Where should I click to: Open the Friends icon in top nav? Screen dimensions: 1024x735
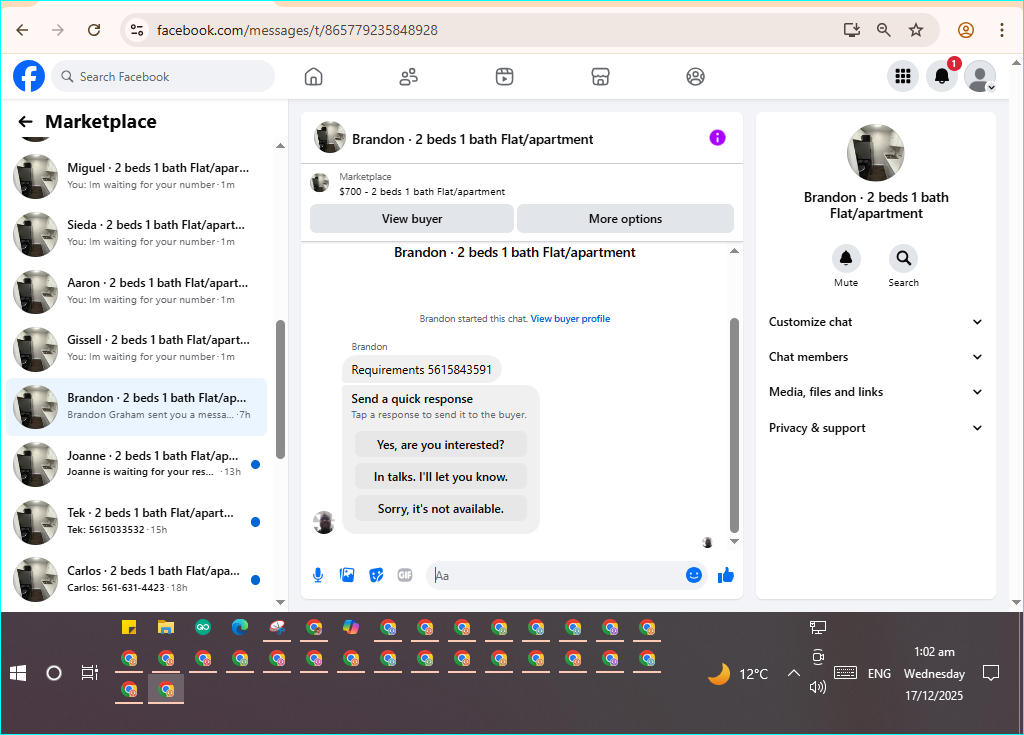pos(409,76)
